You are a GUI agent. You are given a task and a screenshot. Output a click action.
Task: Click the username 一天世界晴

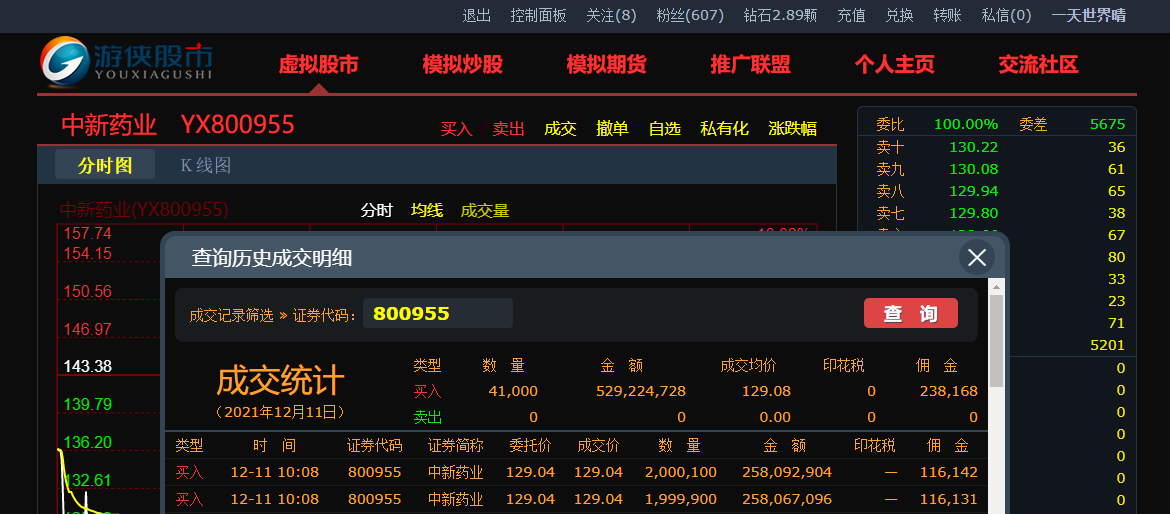click(1089, 15)
